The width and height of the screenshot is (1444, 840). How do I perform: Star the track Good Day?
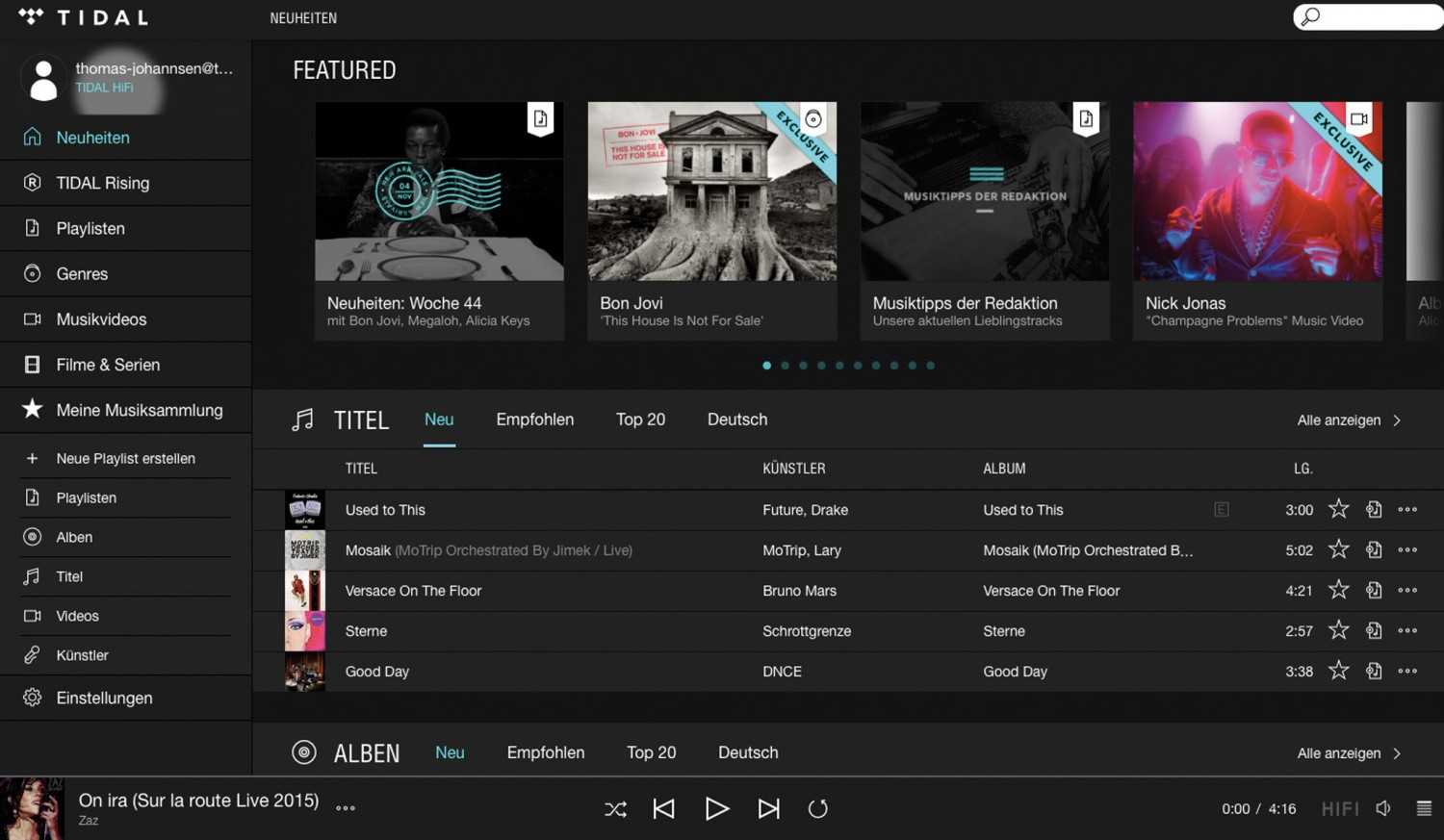[1338, 671]
